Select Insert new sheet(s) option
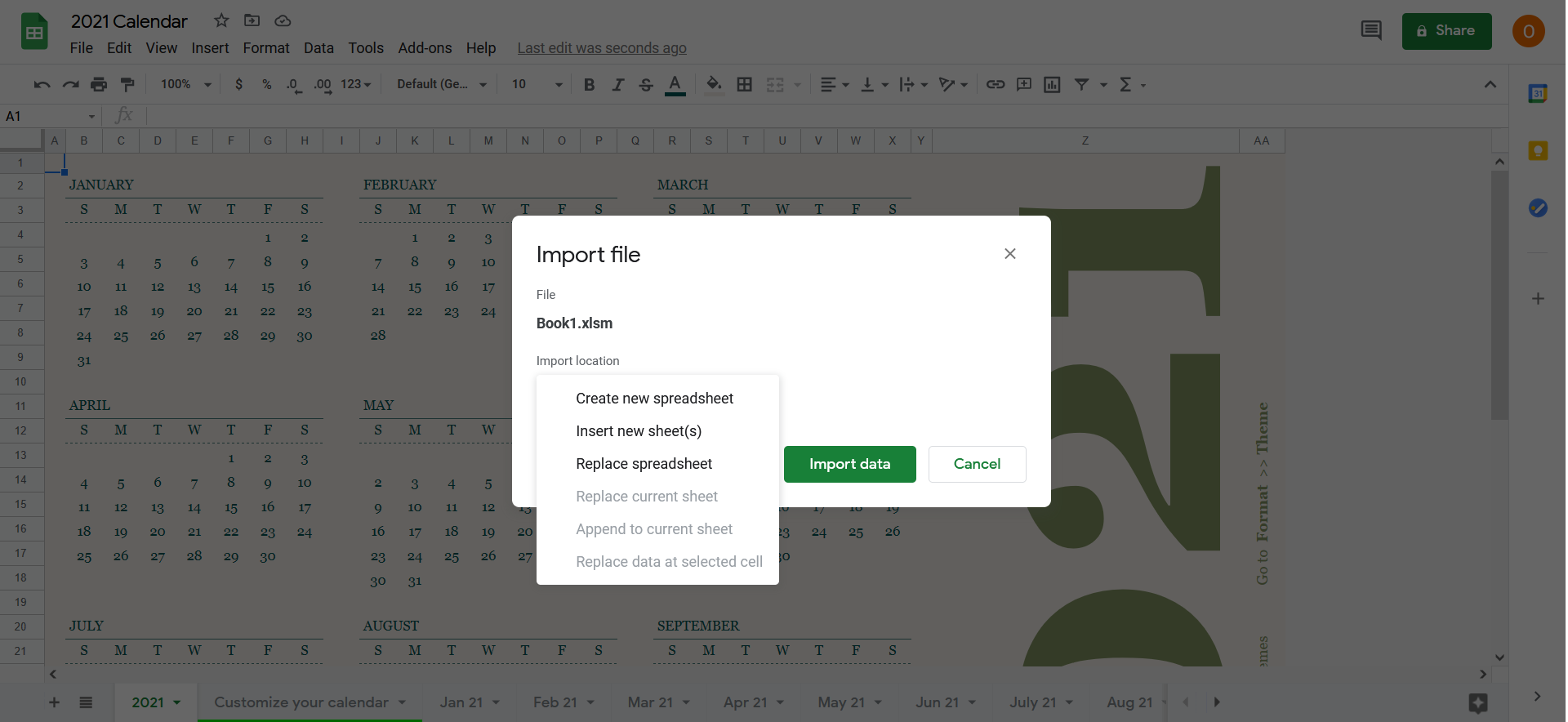1568x722 pixels. 638,431
